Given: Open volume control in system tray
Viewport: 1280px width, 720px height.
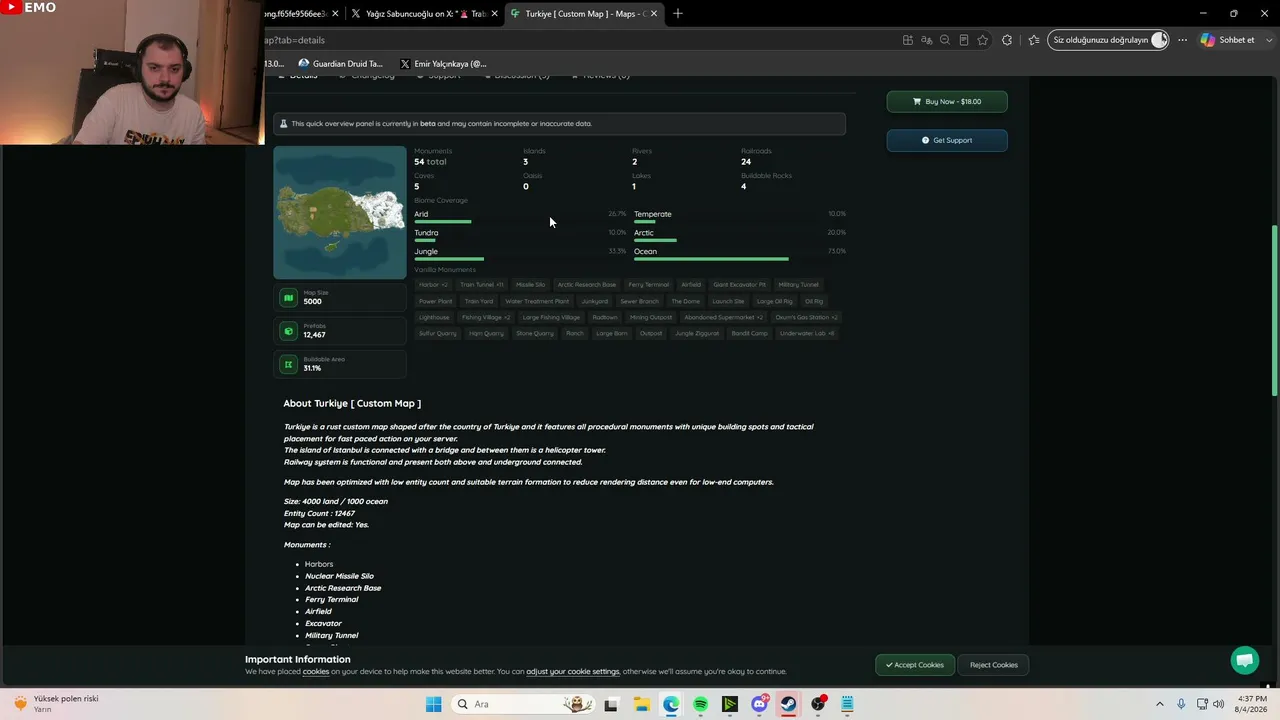Looking at the screenshot, I should [x=1218, y=704].
